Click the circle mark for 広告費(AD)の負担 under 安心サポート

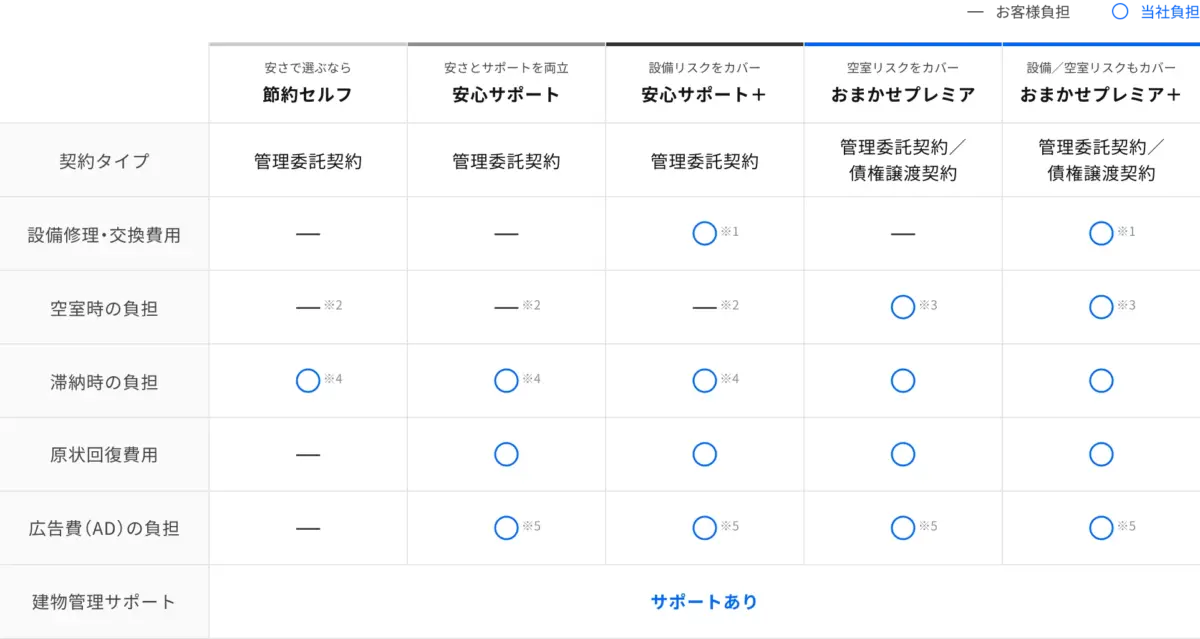click(506, 528)
